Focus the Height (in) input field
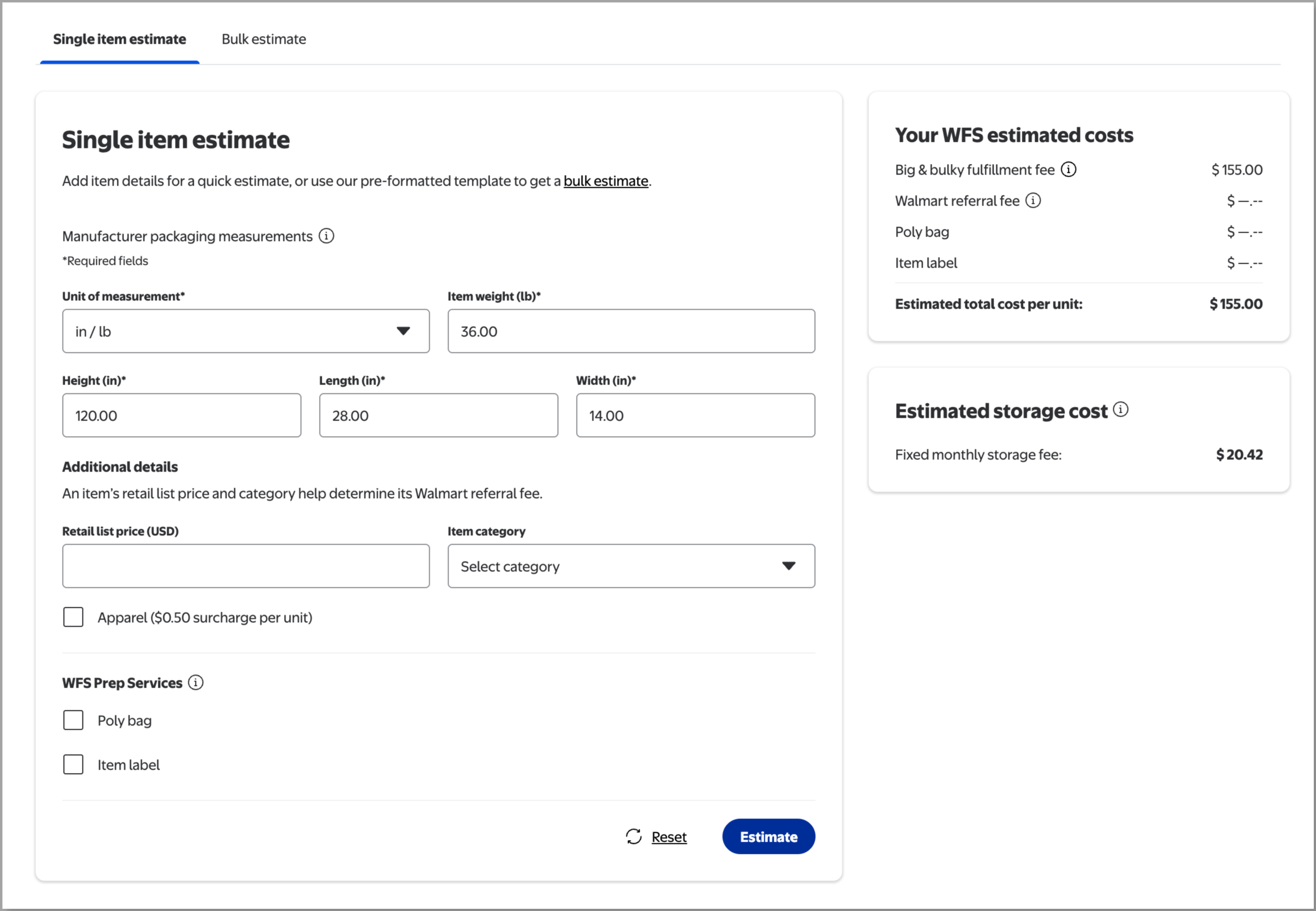This screenshot has width=1316, height=911. click(x=182, y=415)
